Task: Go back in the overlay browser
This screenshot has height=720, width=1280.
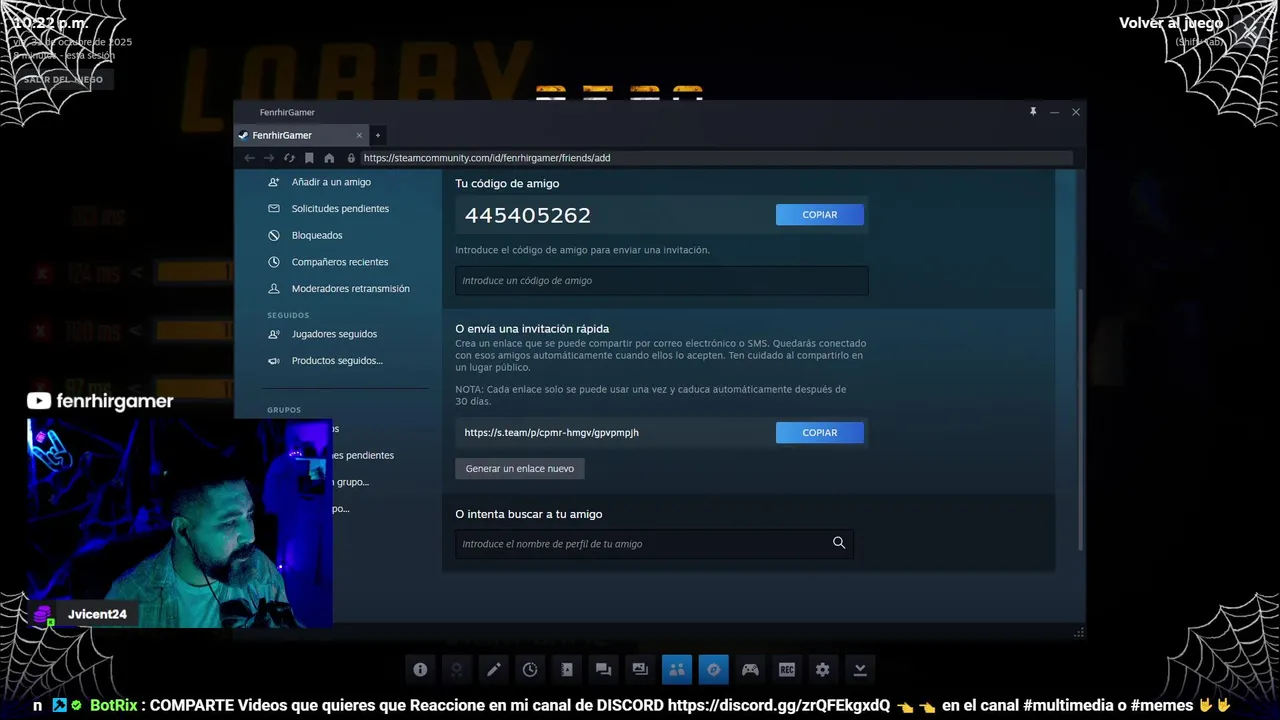Action: tap(249, 158)
